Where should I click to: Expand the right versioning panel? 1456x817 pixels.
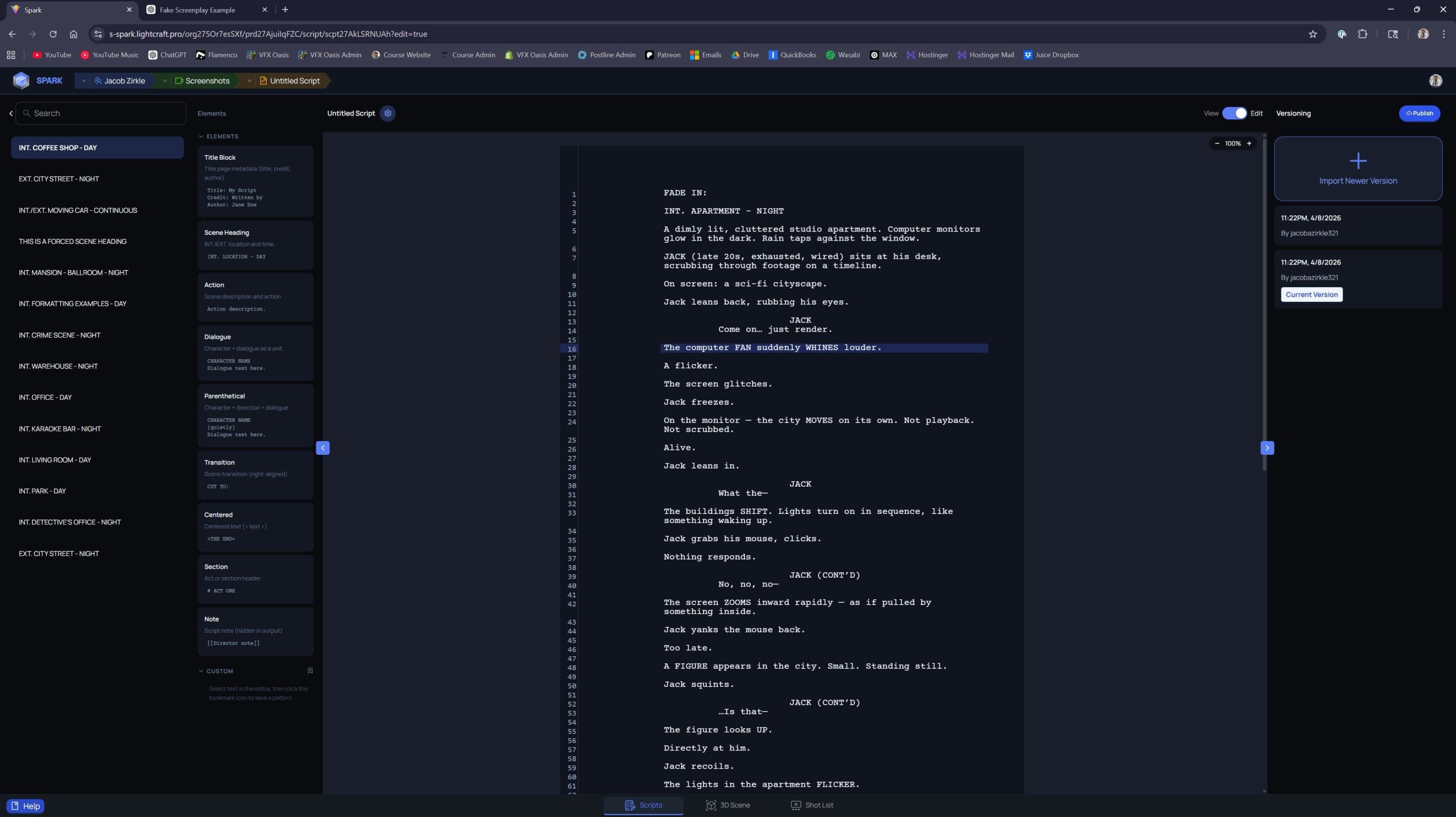pos(1268,447)
